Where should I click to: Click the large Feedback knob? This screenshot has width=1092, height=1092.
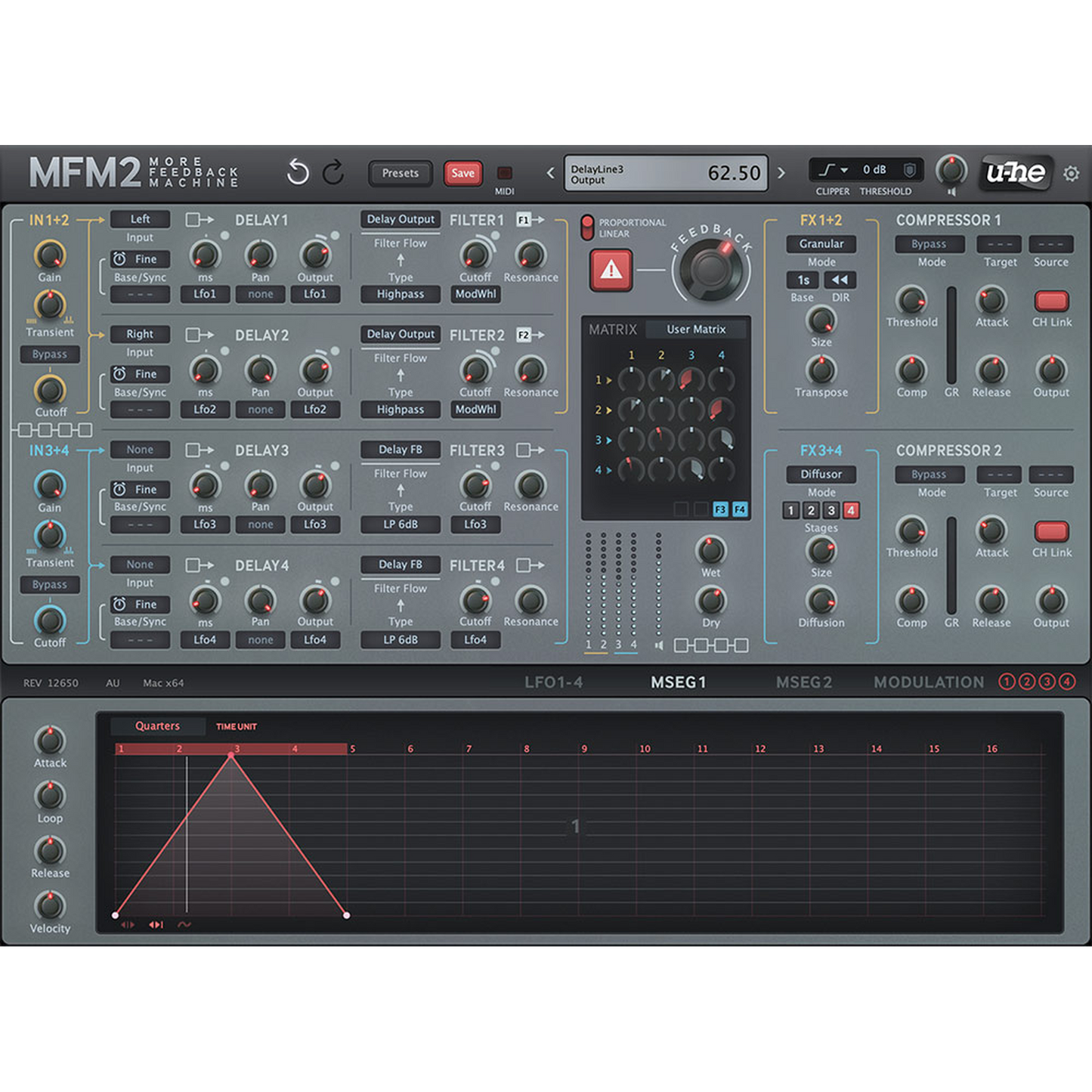pos(711,268)
